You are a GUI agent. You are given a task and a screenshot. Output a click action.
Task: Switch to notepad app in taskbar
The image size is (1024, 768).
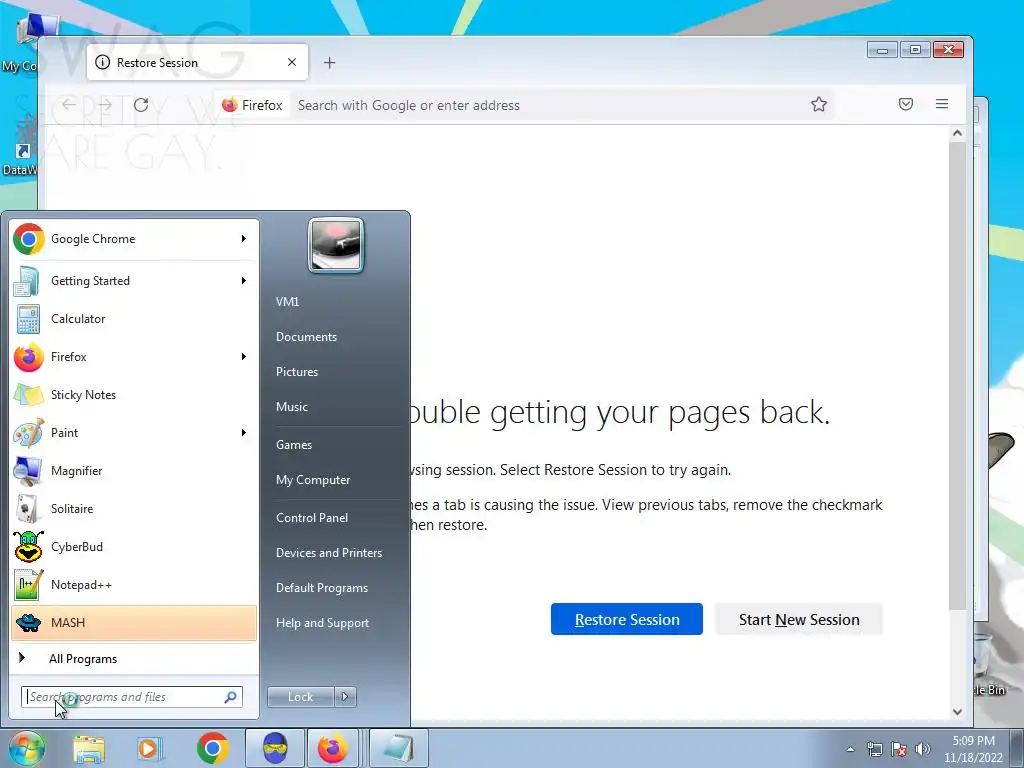point(398,748)
